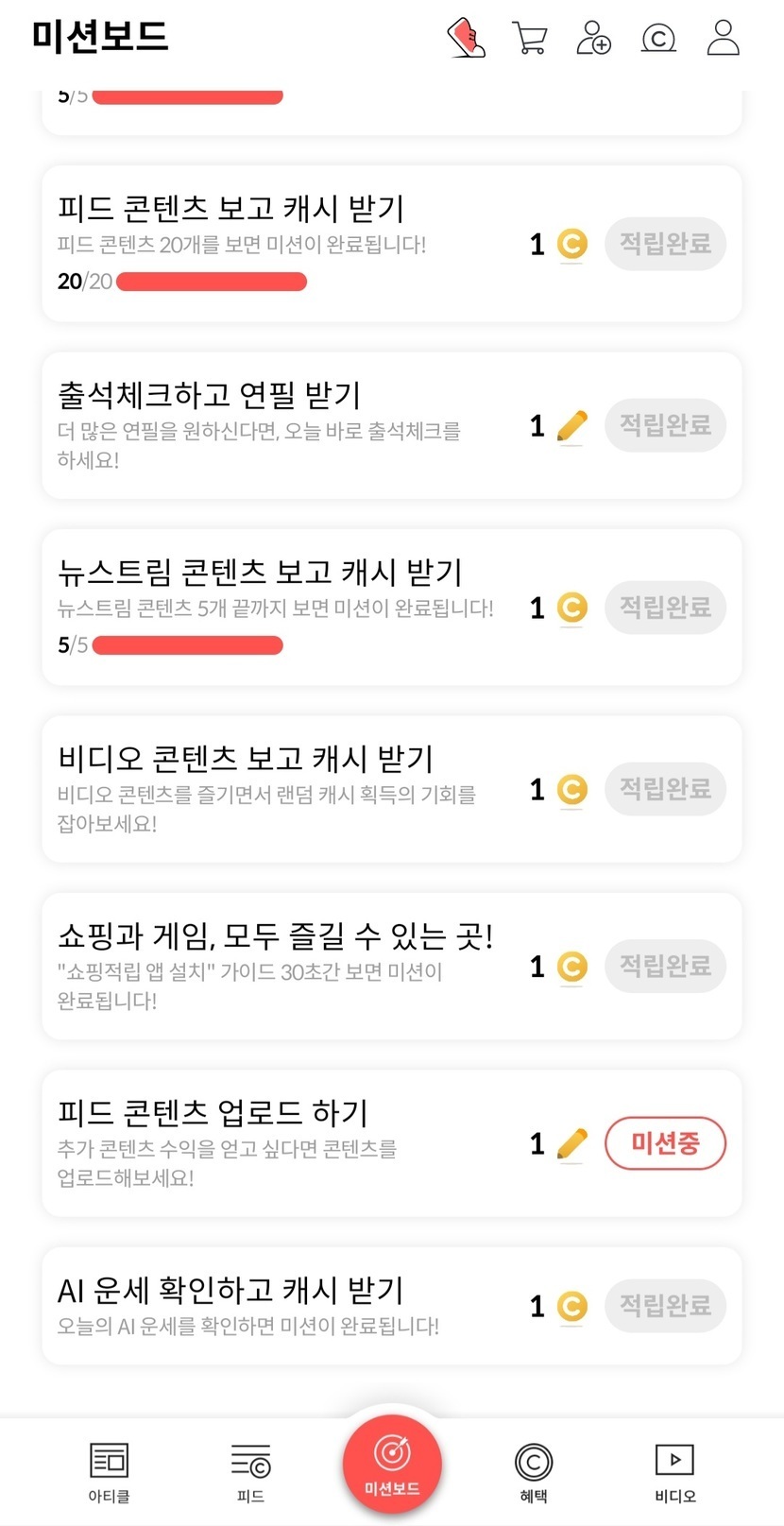Screen dimensions: 784x1526
Task: Open the user profile icon
Action: click(x=723, y=38)
